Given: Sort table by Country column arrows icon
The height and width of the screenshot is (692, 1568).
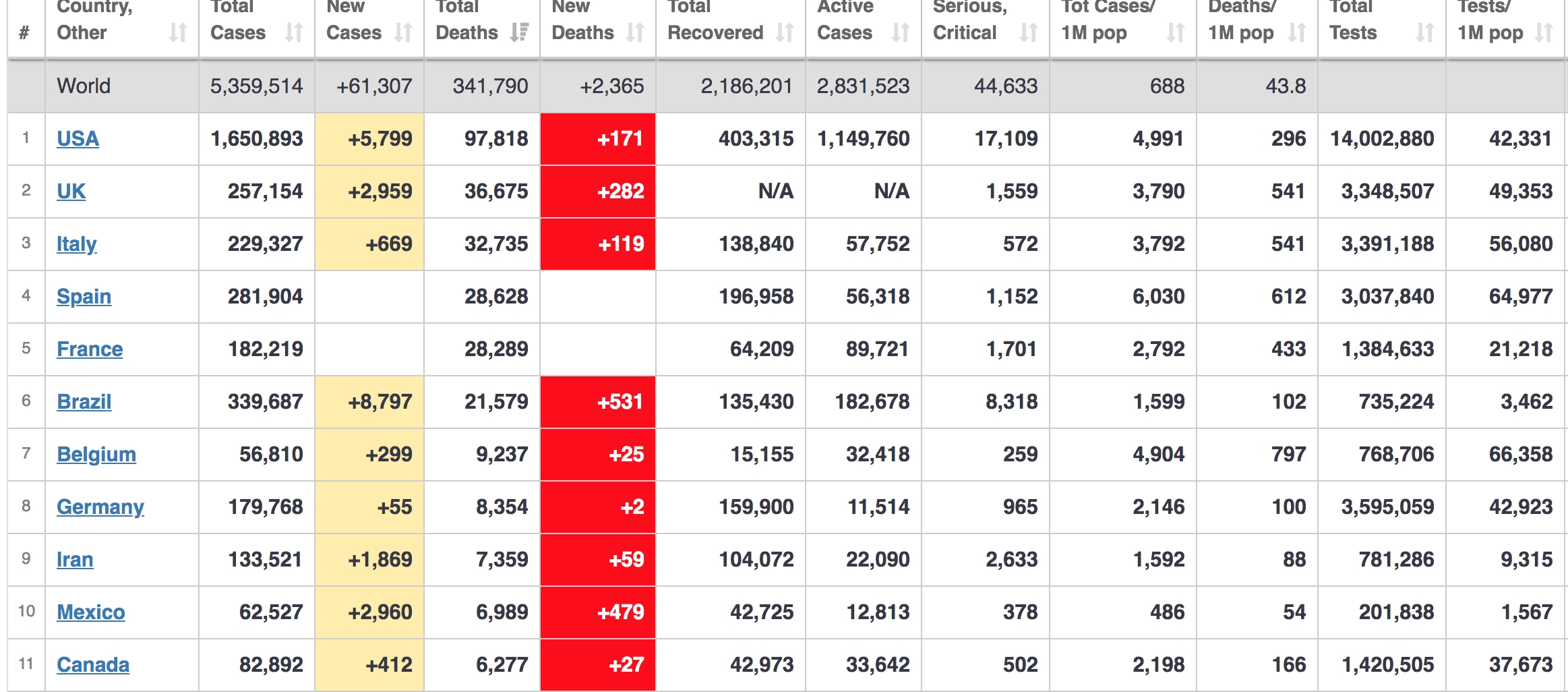Looking at the screenshot, I should click(x=178, y=32).
